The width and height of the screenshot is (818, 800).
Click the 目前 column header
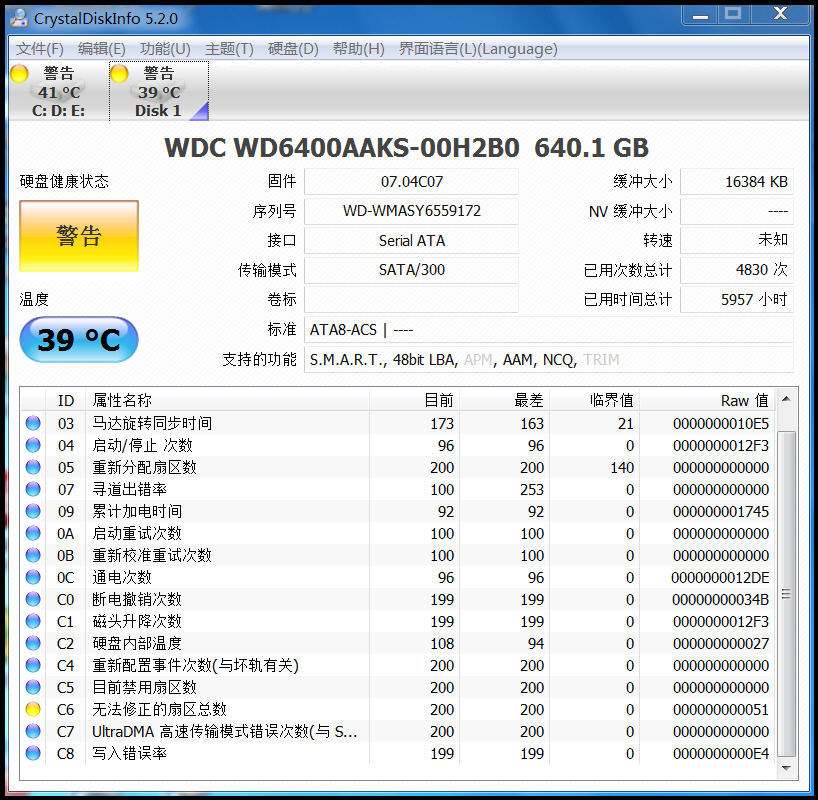(x=414, y=400)
